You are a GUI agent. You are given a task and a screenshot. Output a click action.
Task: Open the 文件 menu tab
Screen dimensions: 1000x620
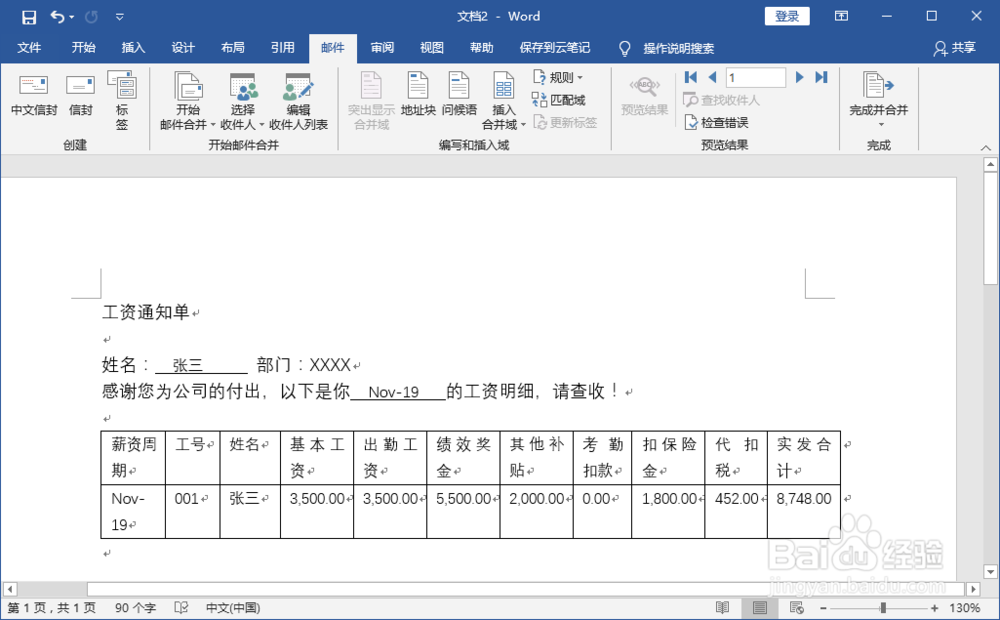pos(29,48)
